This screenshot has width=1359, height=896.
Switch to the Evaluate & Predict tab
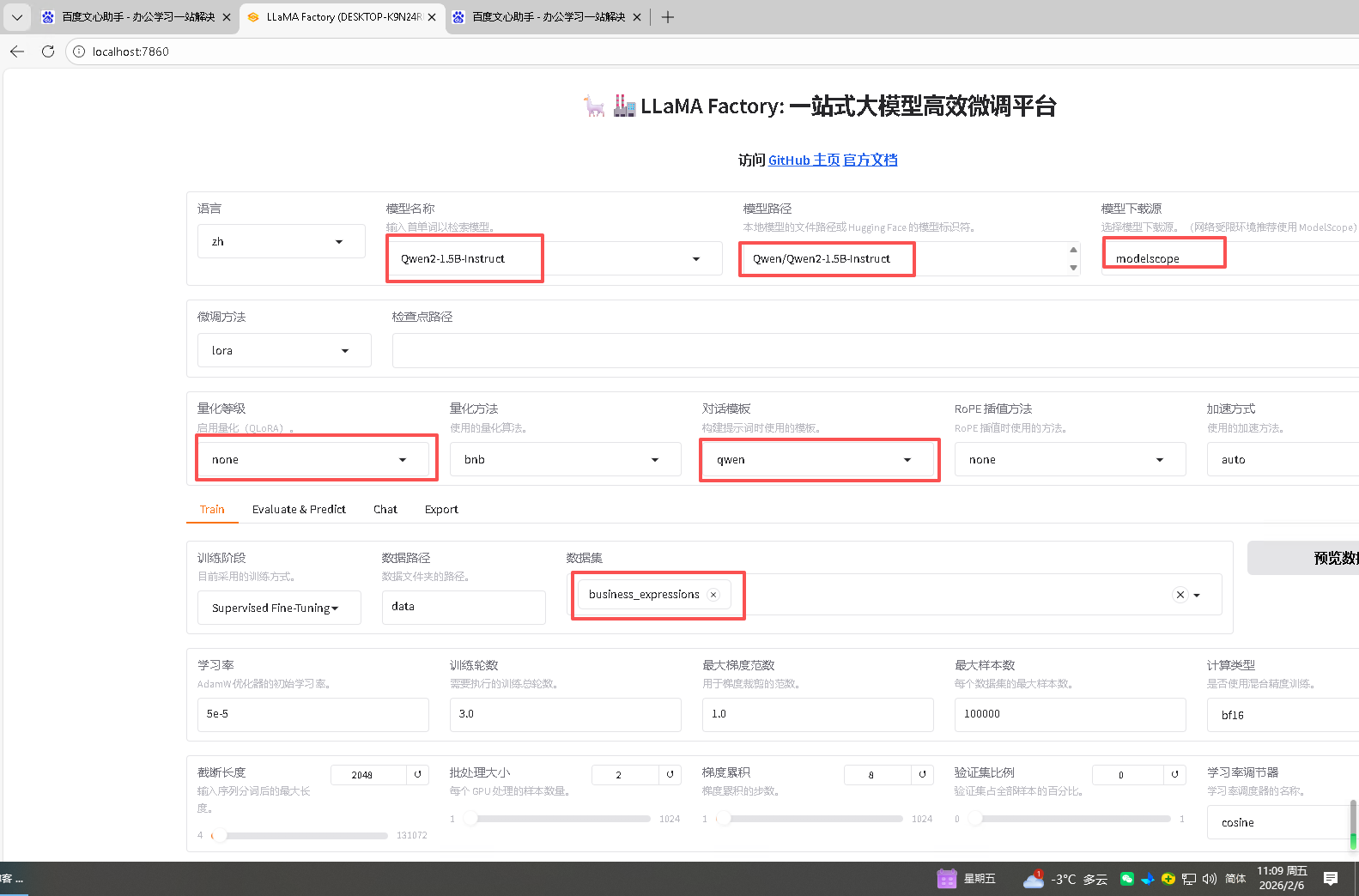[299, 509]
